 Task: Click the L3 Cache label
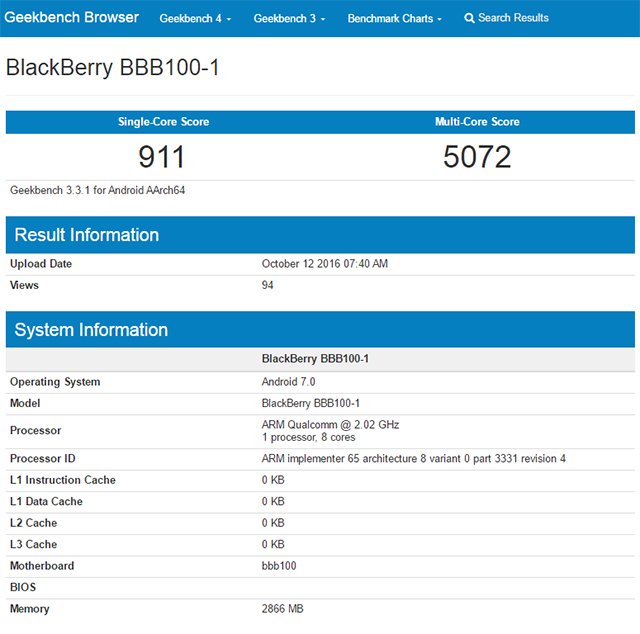point(33,545)
